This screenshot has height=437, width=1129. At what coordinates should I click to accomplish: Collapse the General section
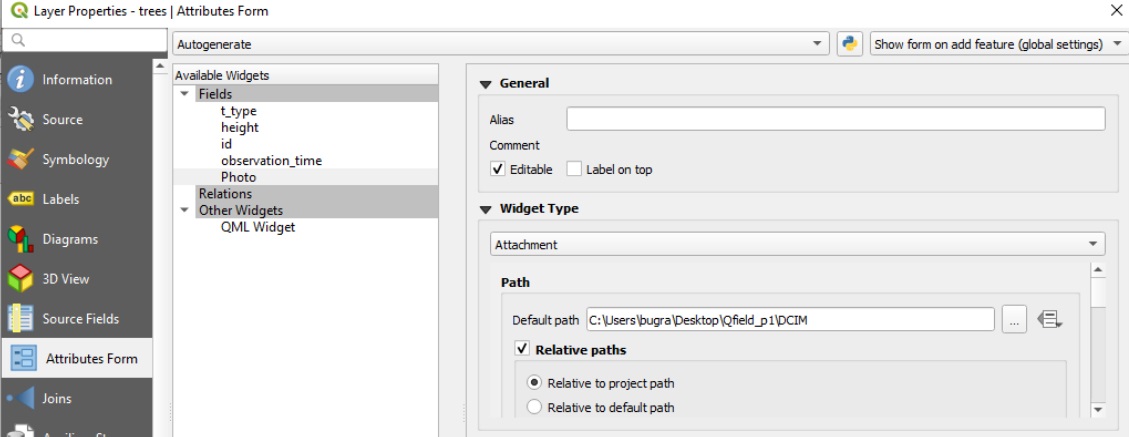coord(486,84)
